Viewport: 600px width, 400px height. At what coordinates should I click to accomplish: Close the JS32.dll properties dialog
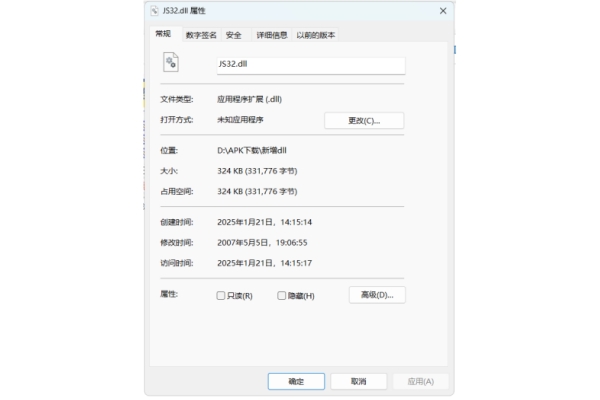(442, 10)
